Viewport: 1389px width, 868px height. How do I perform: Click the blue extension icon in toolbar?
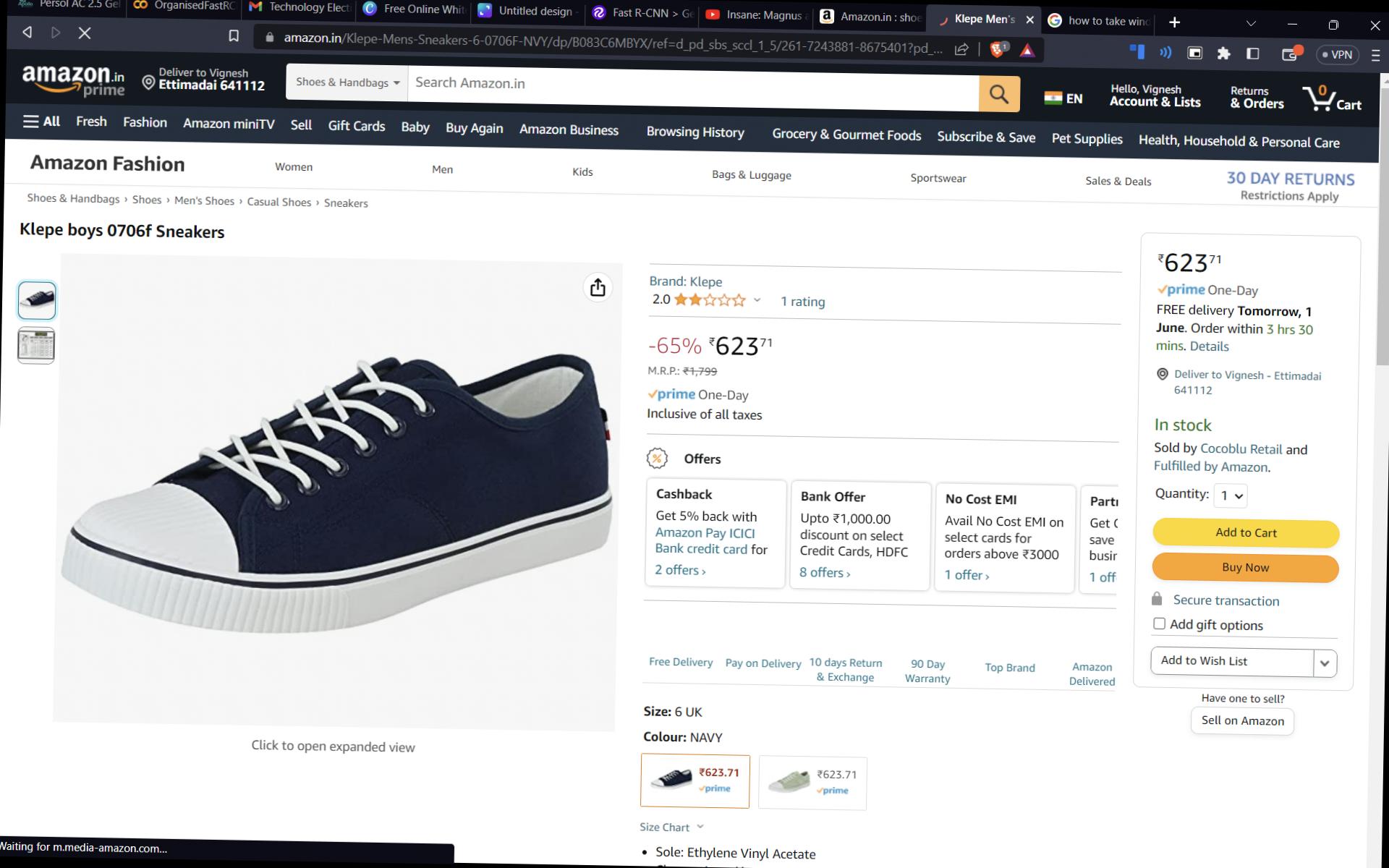tap(1137, 51)
